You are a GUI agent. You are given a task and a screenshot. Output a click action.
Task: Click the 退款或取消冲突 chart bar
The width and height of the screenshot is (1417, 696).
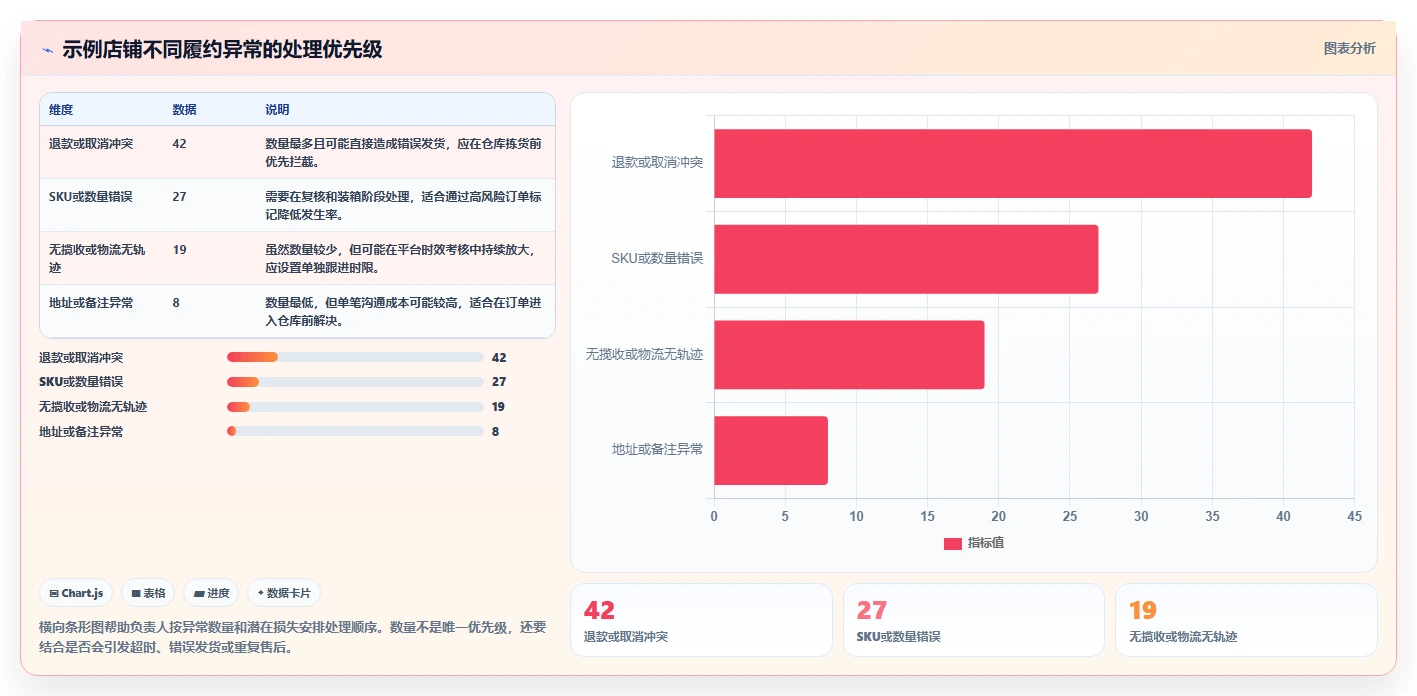pyautogui.click(x=1013, y=163)
